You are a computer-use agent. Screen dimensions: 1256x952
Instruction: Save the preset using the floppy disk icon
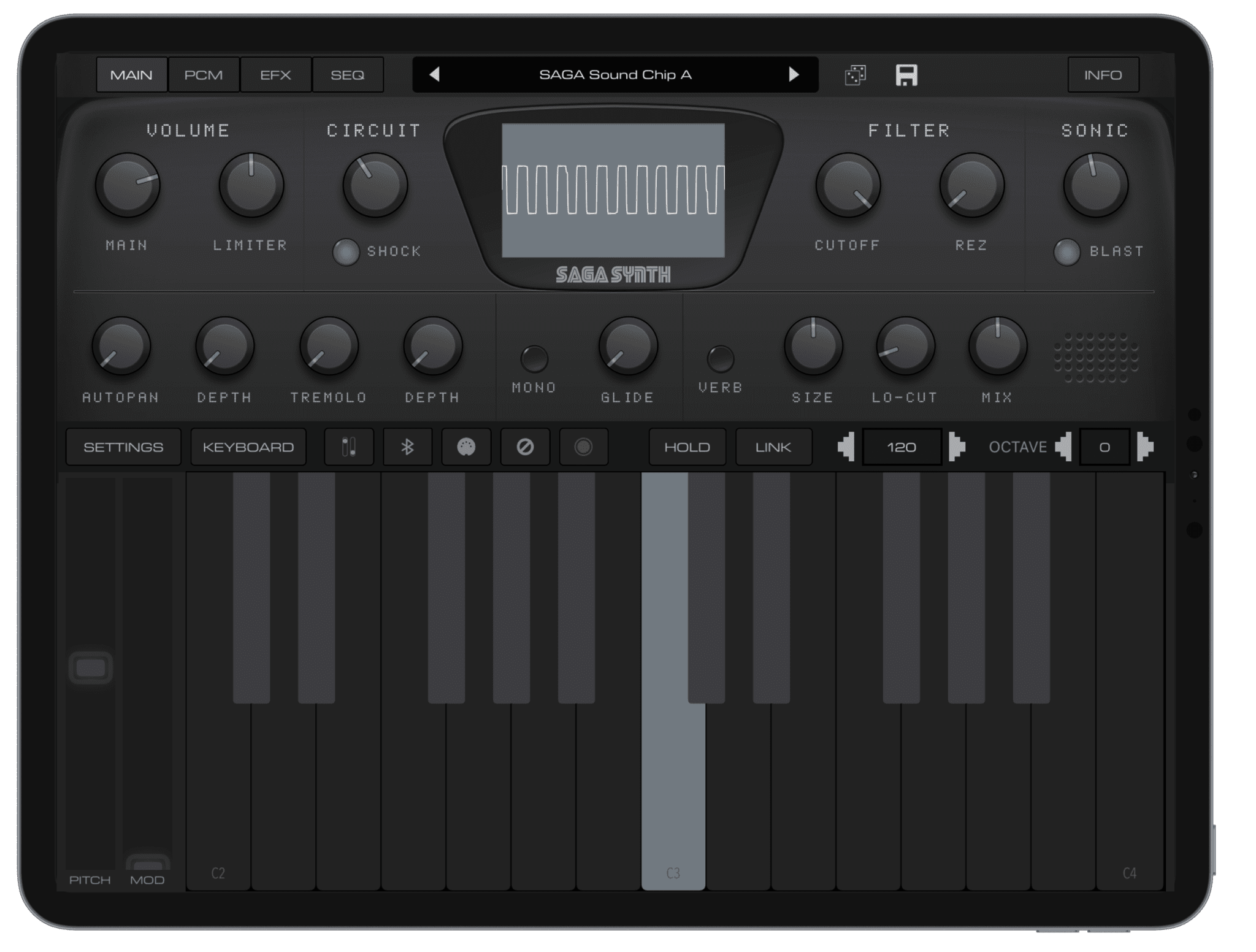tap(905, 75)
